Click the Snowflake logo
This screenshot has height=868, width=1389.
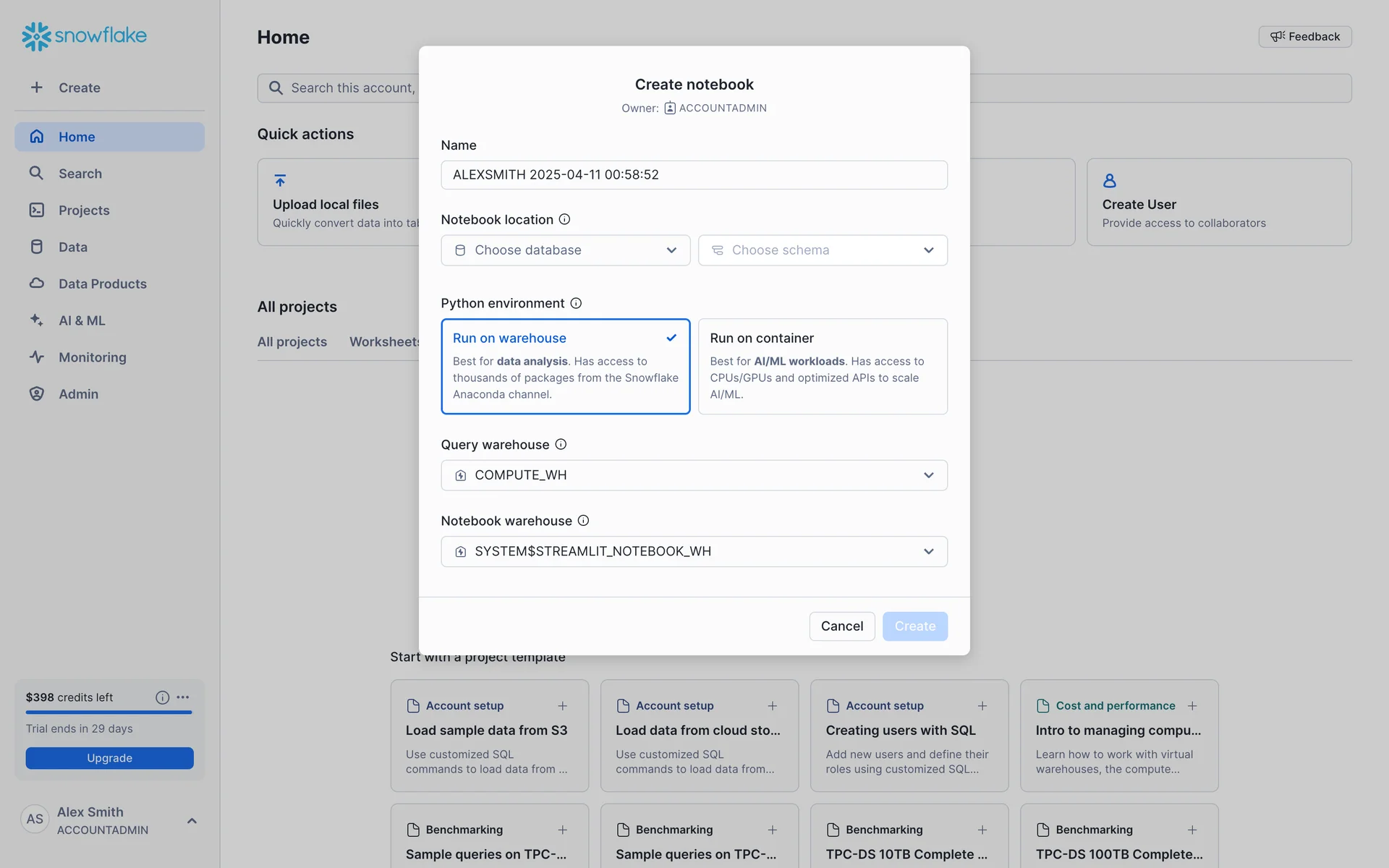[x=84, y=35]
